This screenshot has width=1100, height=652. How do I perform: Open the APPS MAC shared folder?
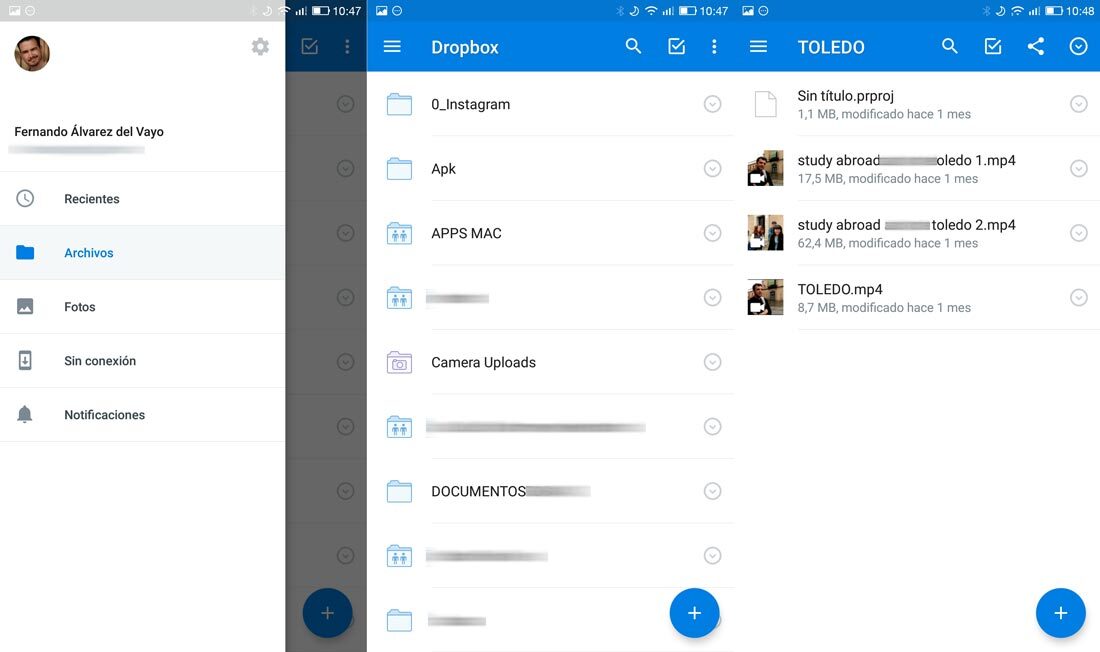coord(466,233)
